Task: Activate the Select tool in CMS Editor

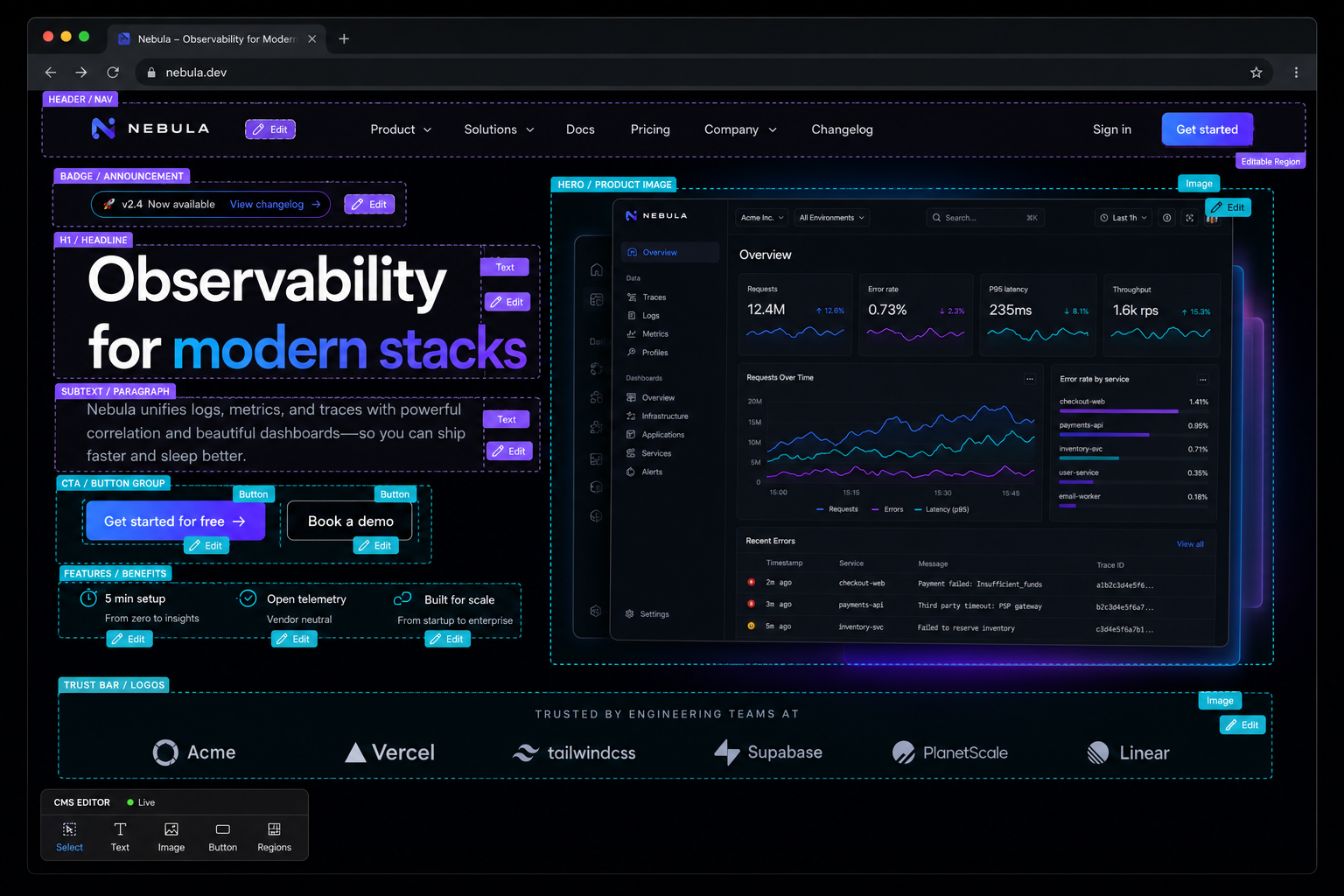Action: pyautogui.click(x=69, y=836)
